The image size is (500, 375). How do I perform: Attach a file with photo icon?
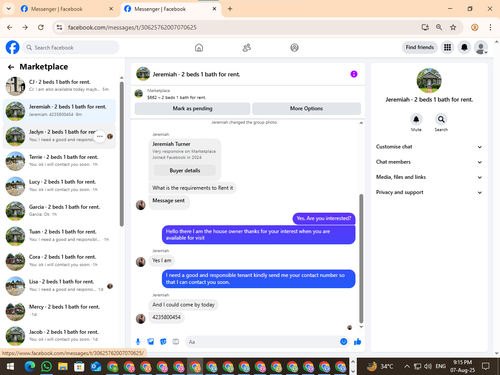(151, 341)
